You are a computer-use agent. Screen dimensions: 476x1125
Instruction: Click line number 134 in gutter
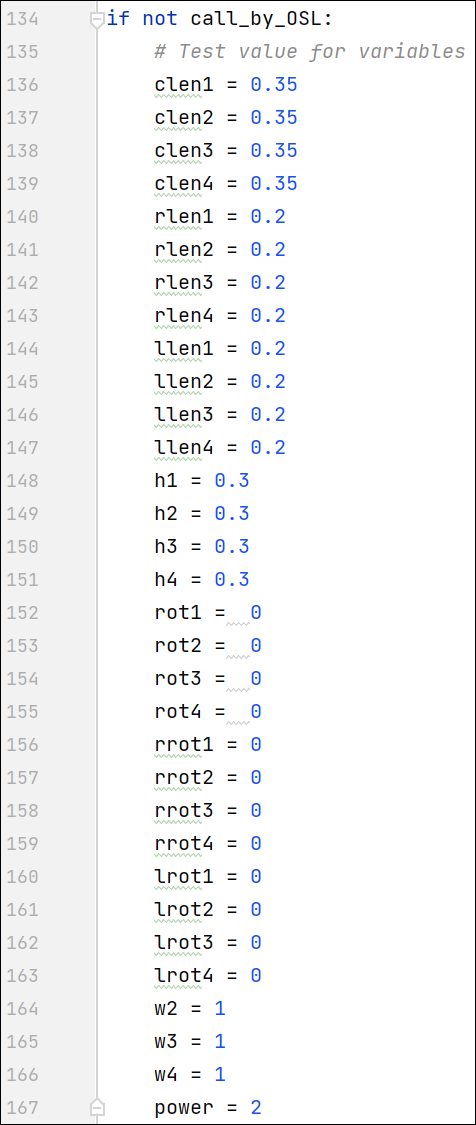point(22,19)
